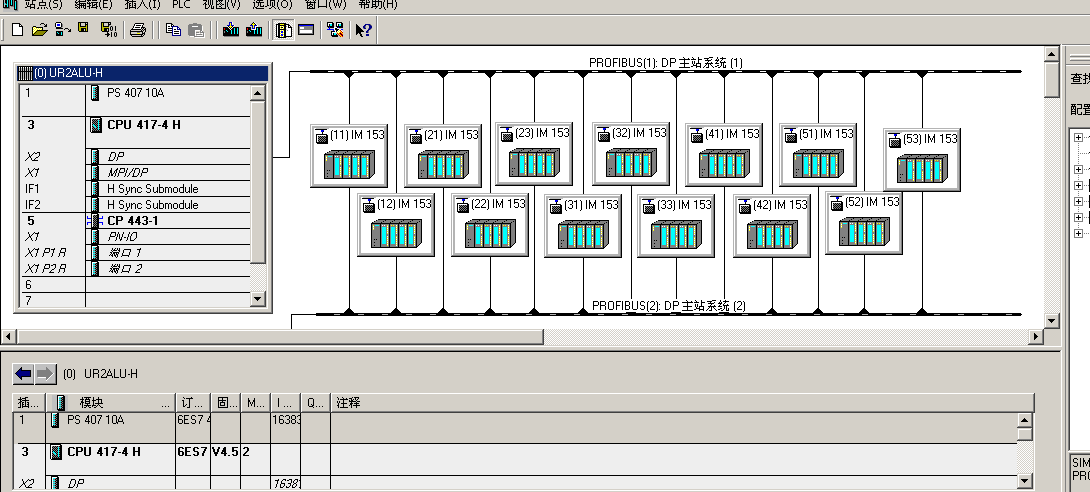
Task: Click the Open folder toolbar icon
Action: pos(39,30)
